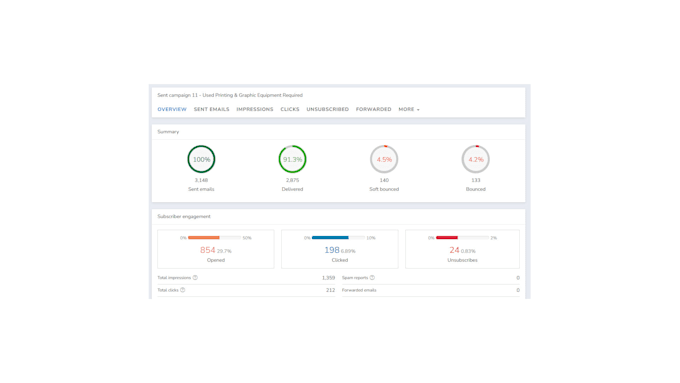Click the 29.7% opened rate
The image size is (680, 383).
click(224, 251)
